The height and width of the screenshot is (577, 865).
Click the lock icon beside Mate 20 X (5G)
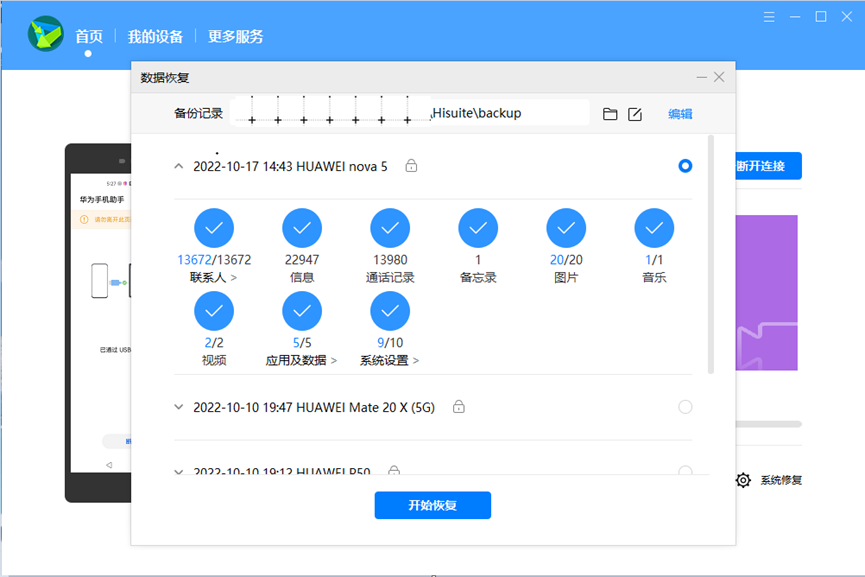458,407
